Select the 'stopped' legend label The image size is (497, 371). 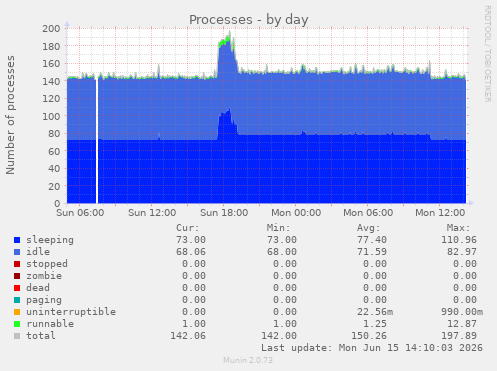tap(47, 264)
